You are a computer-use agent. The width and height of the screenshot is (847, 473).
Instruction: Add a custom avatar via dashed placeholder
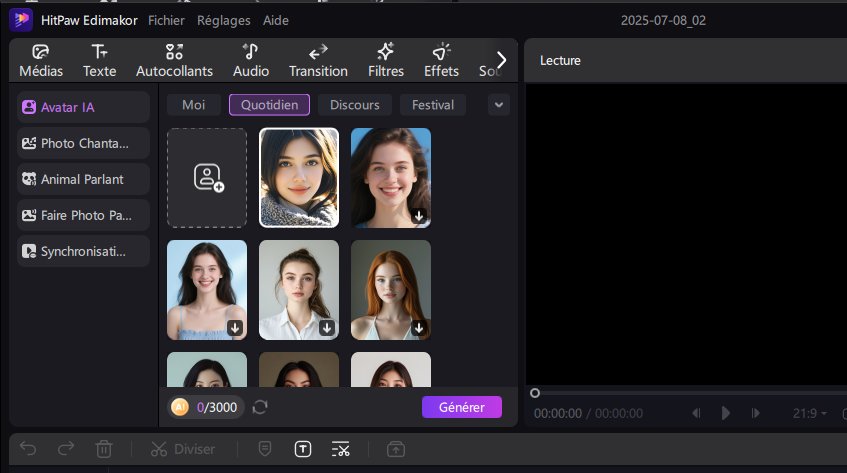tap(207, 178)
